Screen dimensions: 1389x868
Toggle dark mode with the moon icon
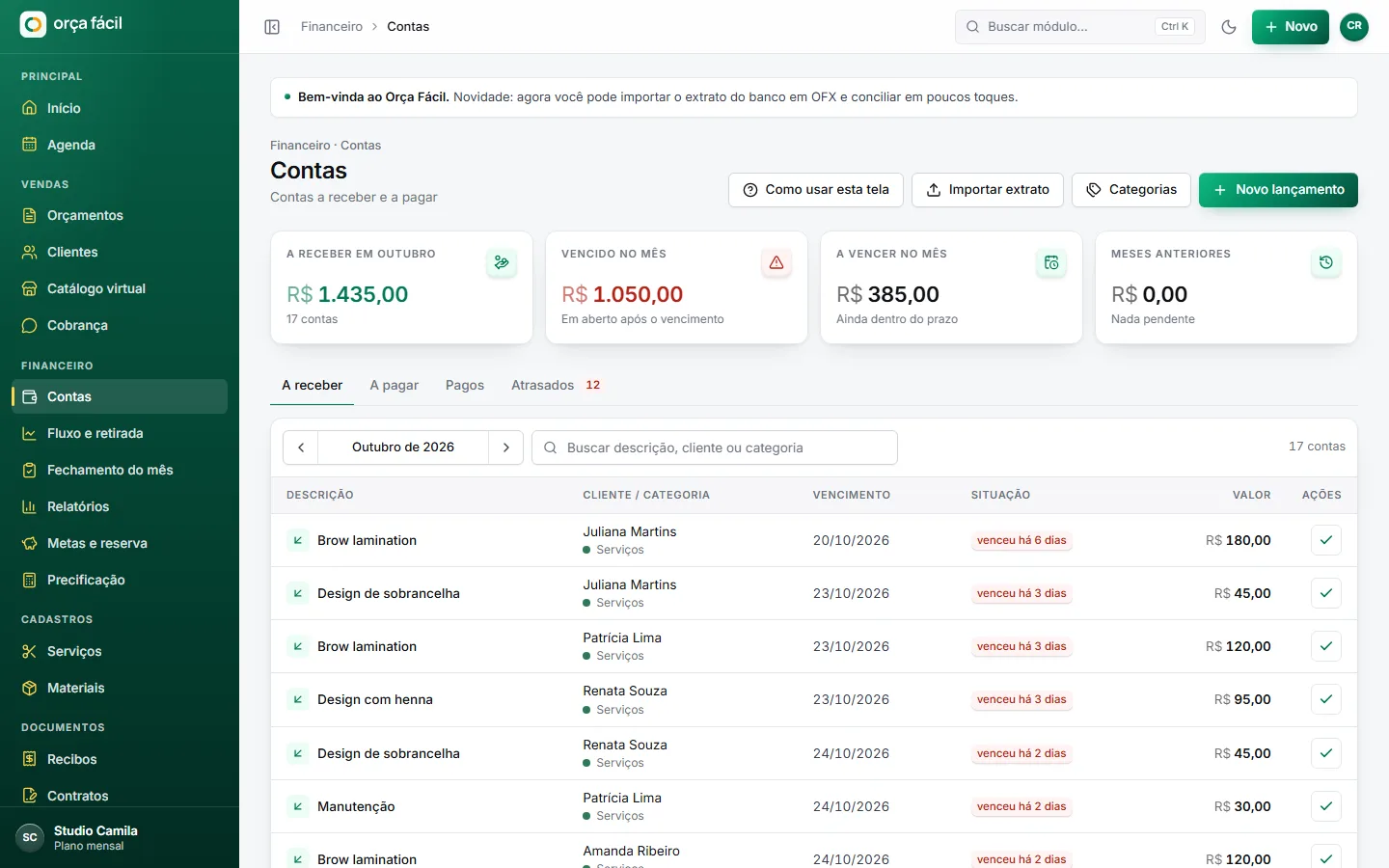tap(1229, 27)
